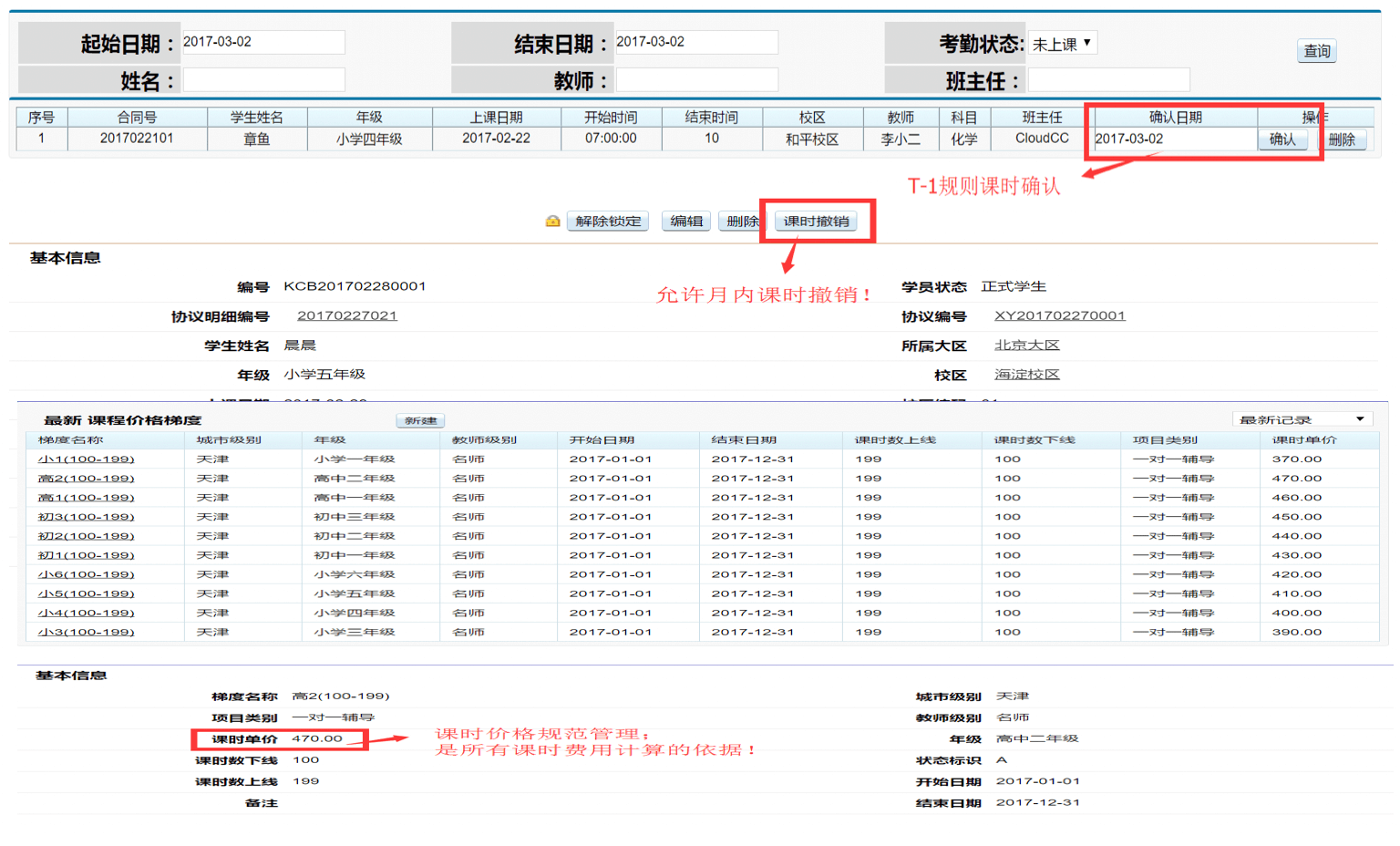Open the 小5(100-199) price tier link
The height and width of the screenshot is (846, 1400).
(x=86, y=593)
